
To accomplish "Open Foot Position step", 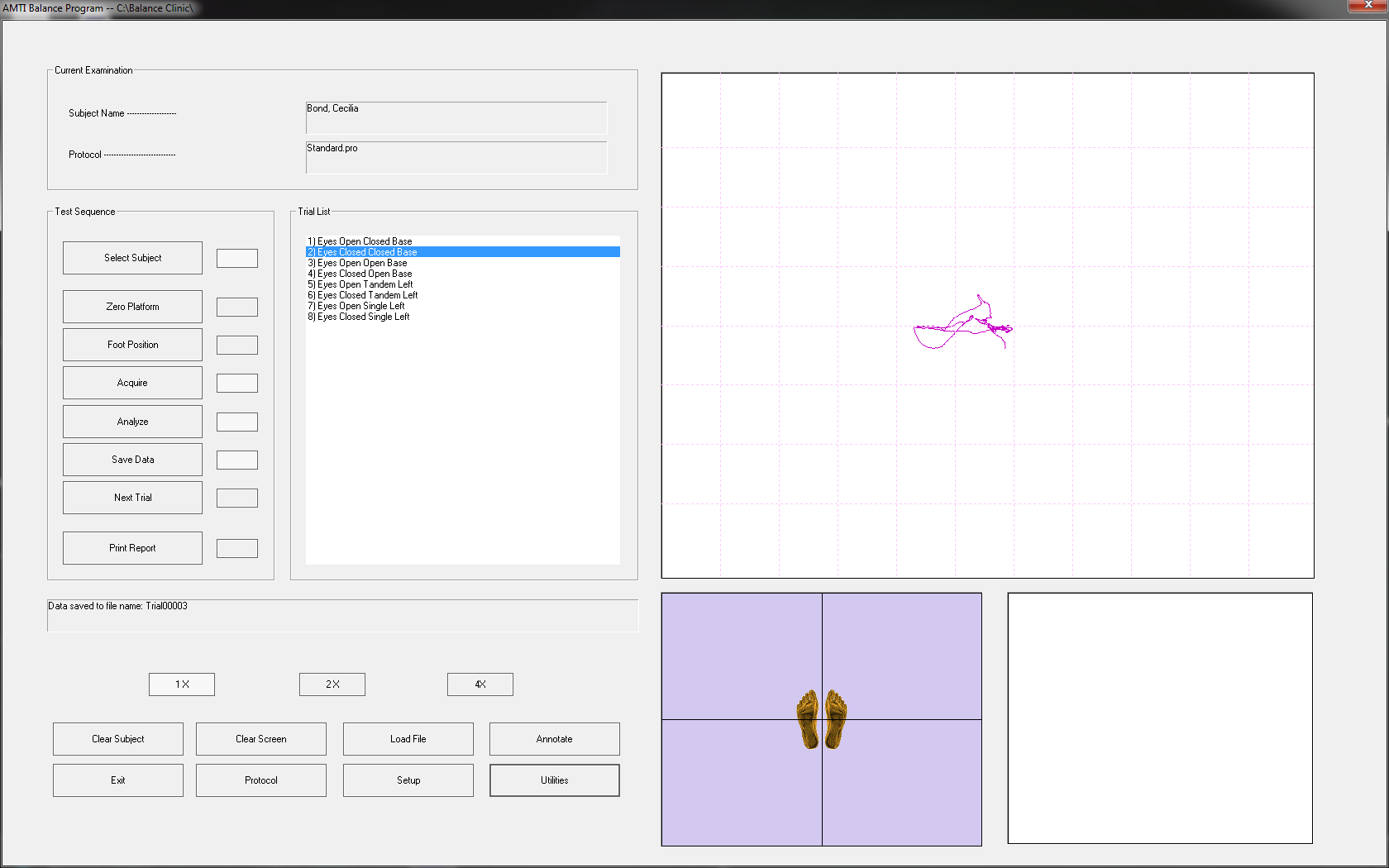I will click(x=132, y=345).
